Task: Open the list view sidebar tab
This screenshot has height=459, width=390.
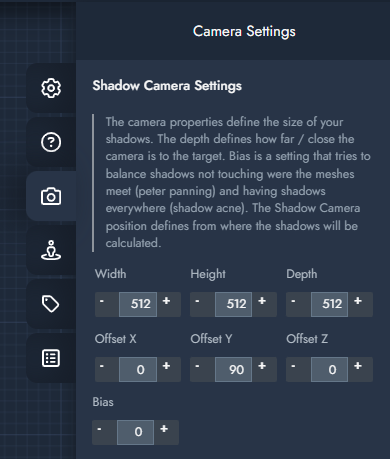Action: point(51,358)
